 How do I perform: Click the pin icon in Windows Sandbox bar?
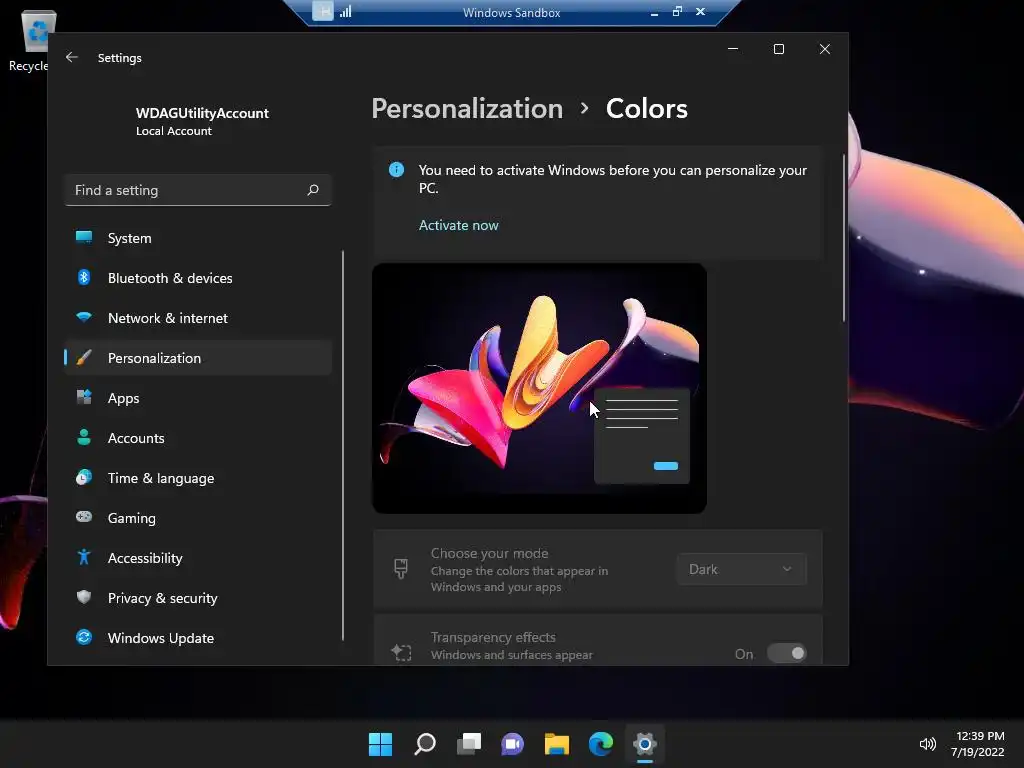pyautogui.click(x=323, y=11)
